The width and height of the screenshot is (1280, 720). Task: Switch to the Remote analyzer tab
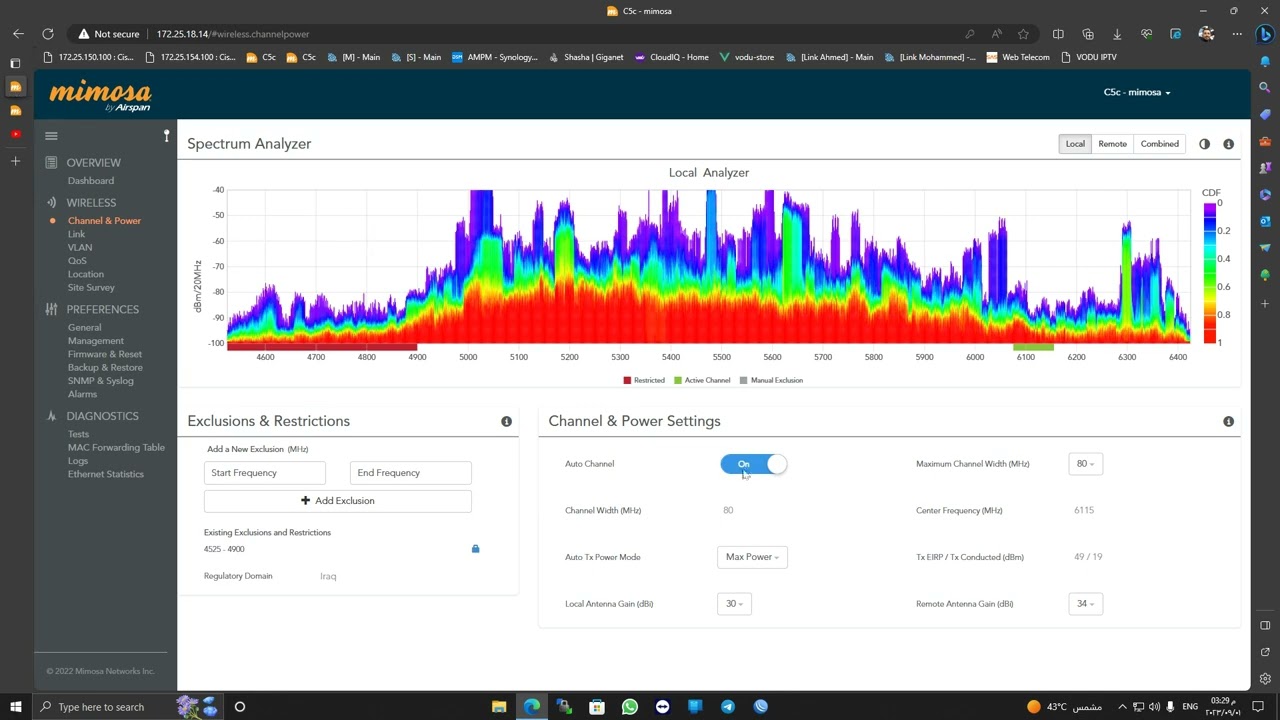click(1112, 144)
